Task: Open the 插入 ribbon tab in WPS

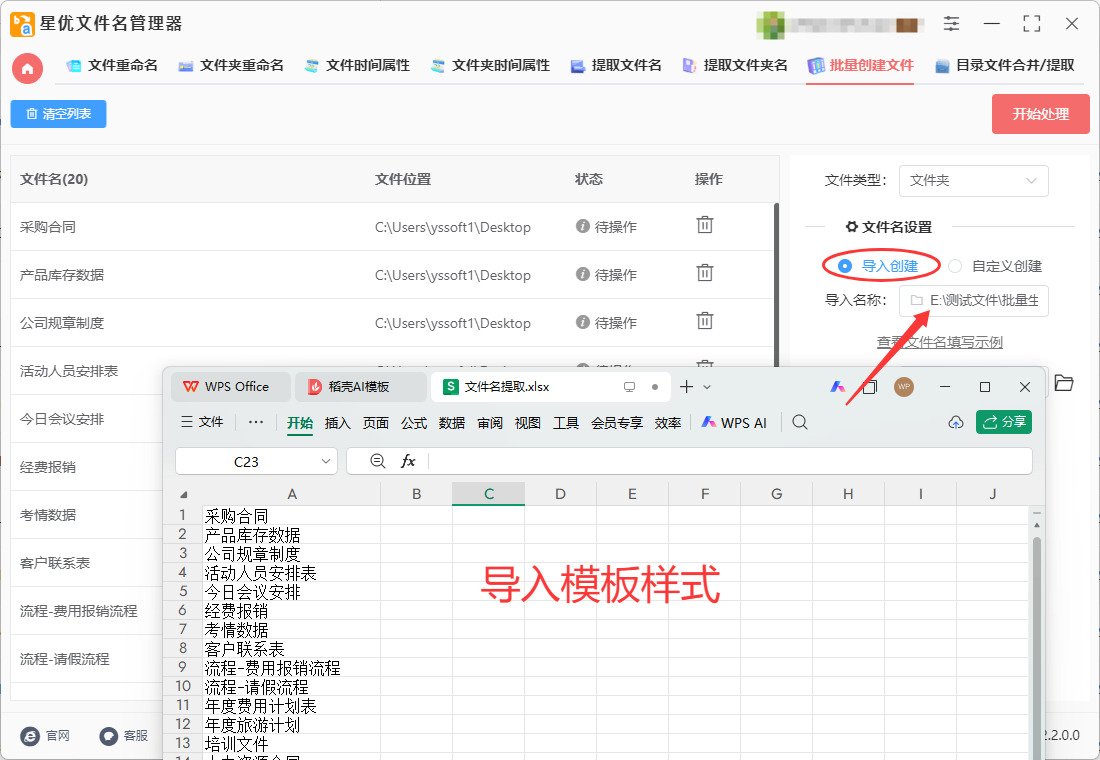Action: 337,422
